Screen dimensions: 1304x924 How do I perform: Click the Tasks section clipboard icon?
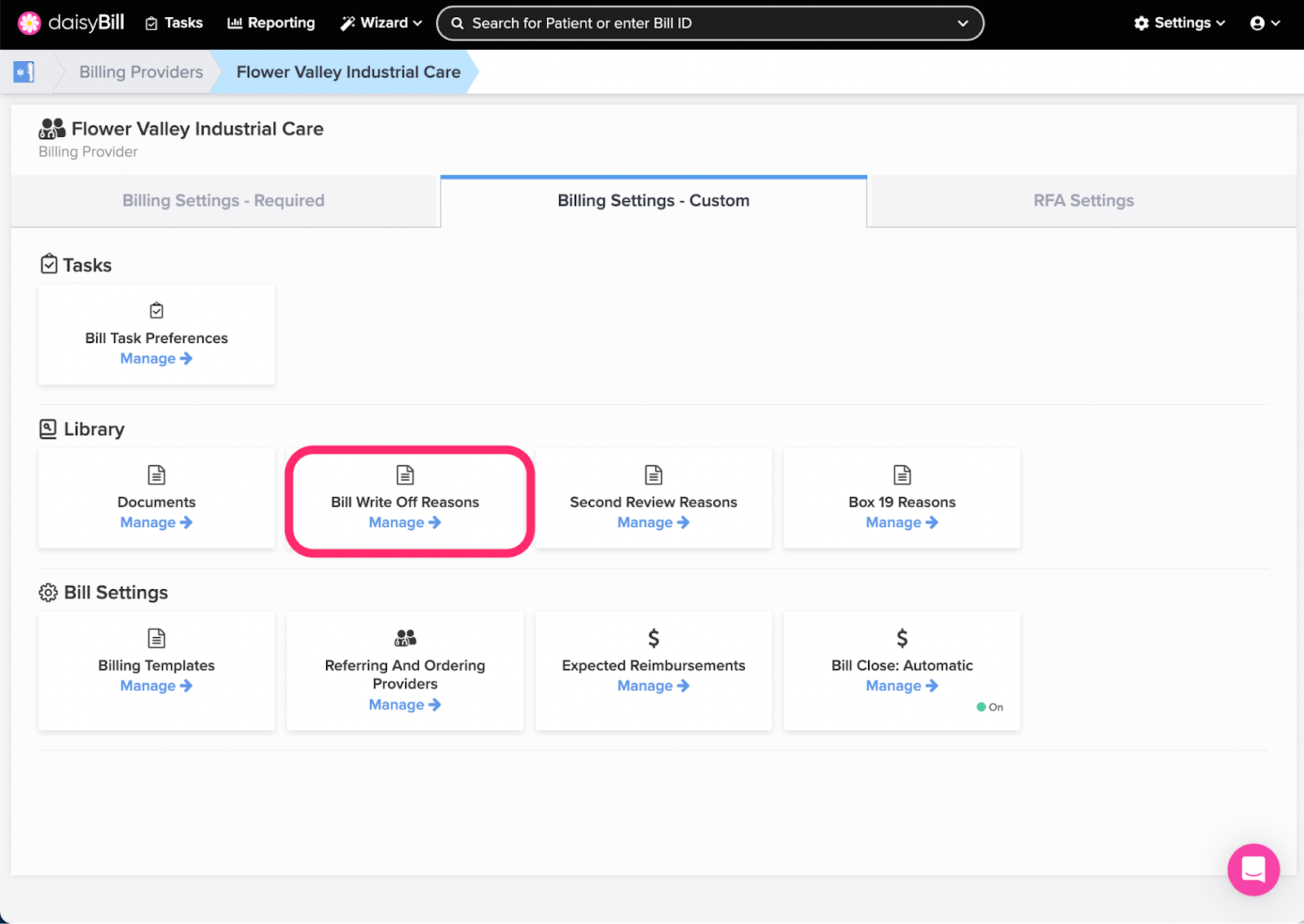tap(49, 264)
